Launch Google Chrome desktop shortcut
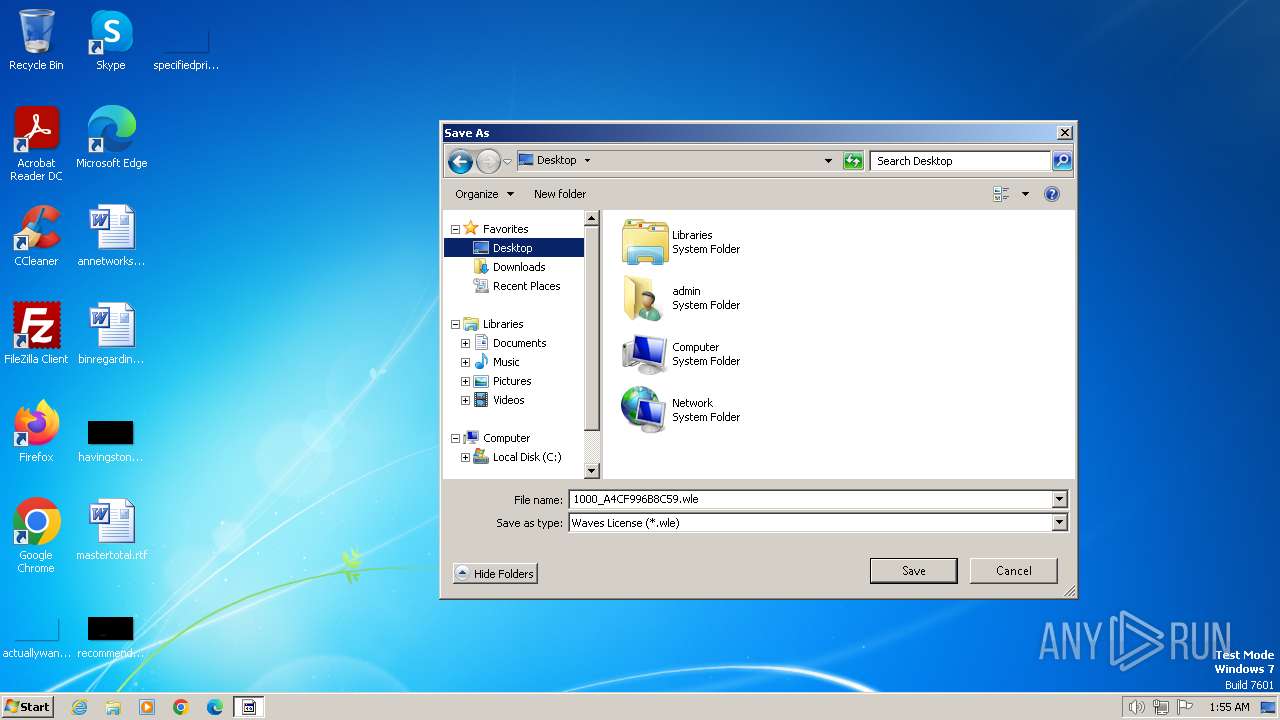The image size is (1280, 720). tap(36, 536)
